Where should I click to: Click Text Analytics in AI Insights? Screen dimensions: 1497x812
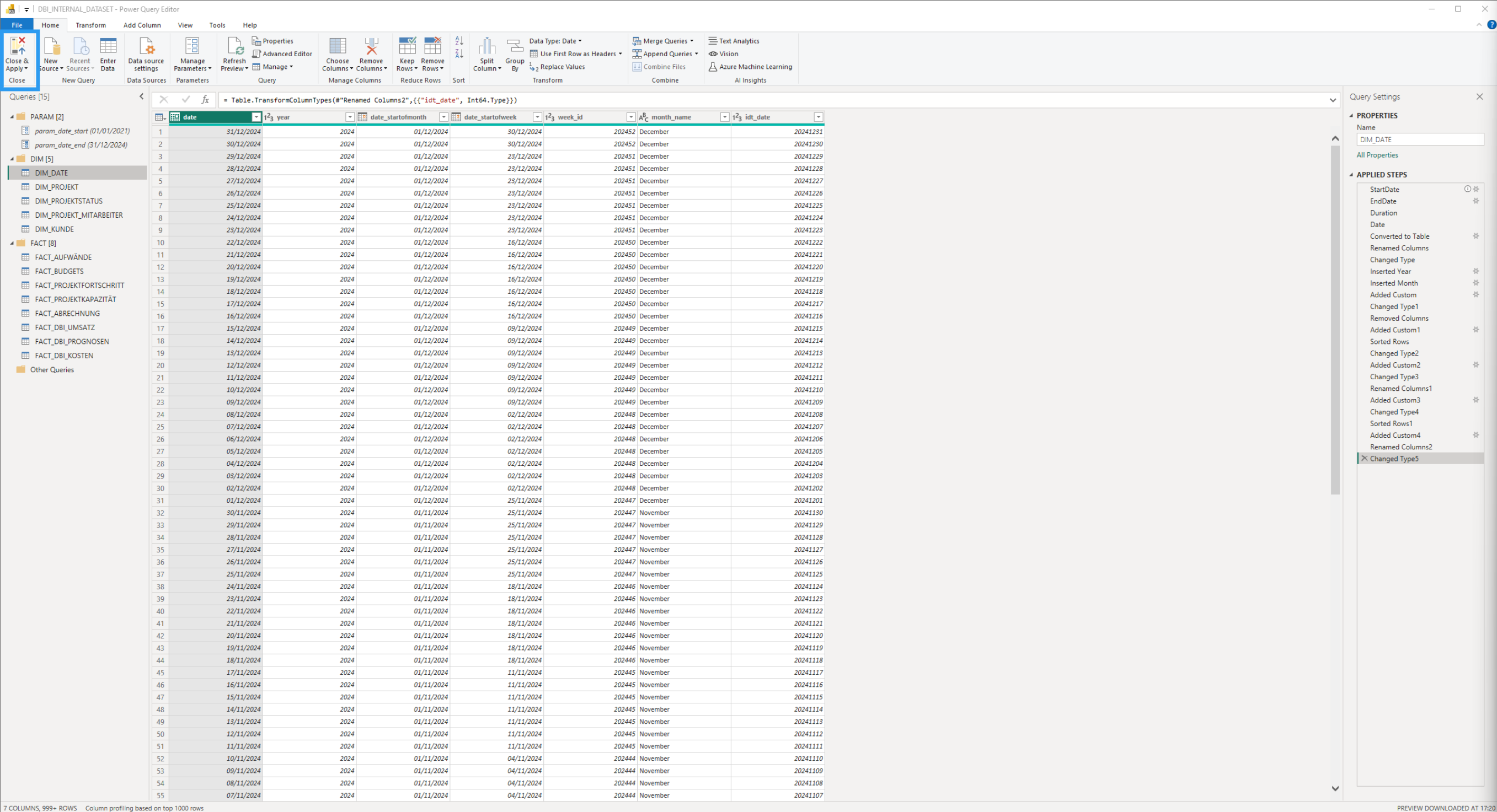tap(734, 41)
